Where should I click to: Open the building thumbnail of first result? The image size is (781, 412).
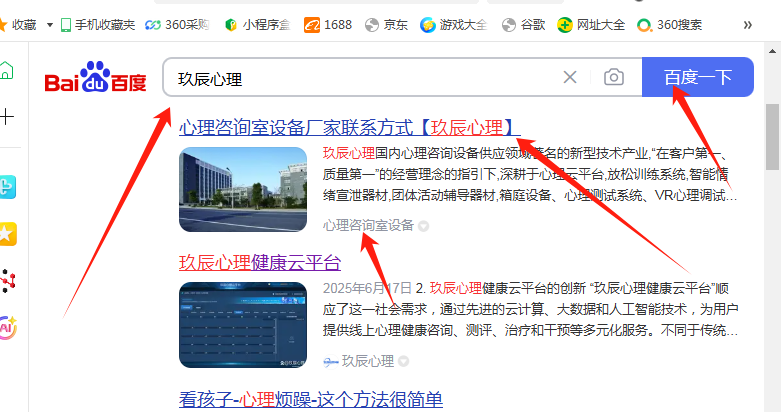pos(243,189)
